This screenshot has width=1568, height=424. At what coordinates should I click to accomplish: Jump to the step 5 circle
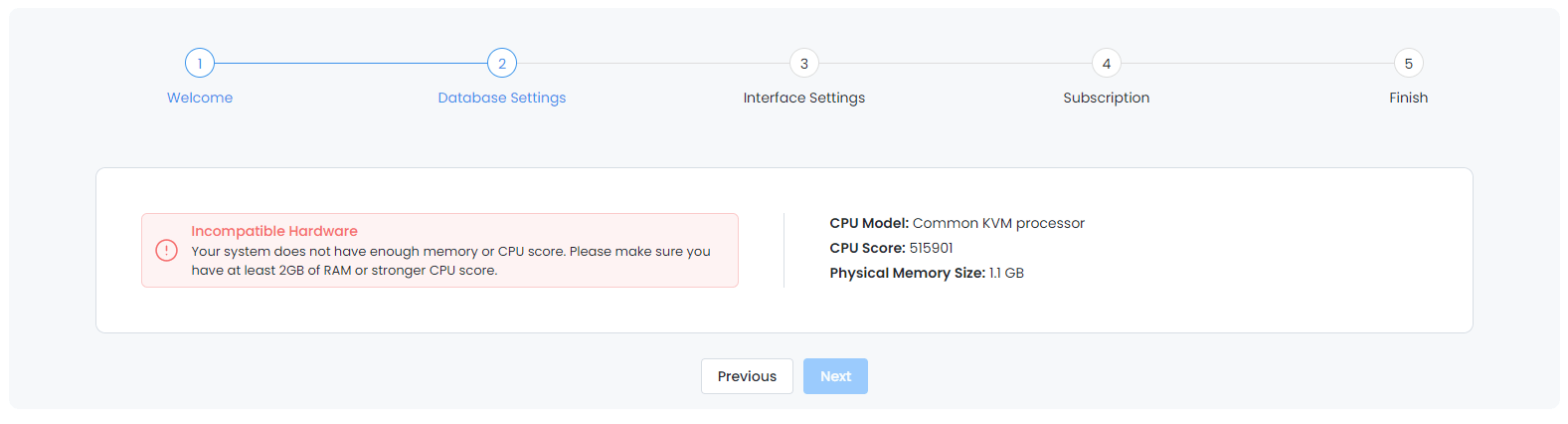click(1409, 64)
